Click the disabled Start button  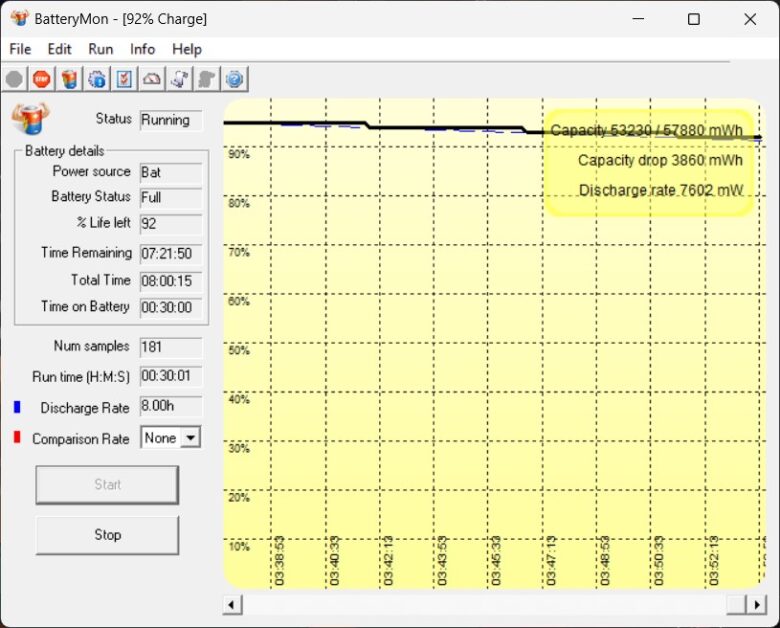pos(107,485)
